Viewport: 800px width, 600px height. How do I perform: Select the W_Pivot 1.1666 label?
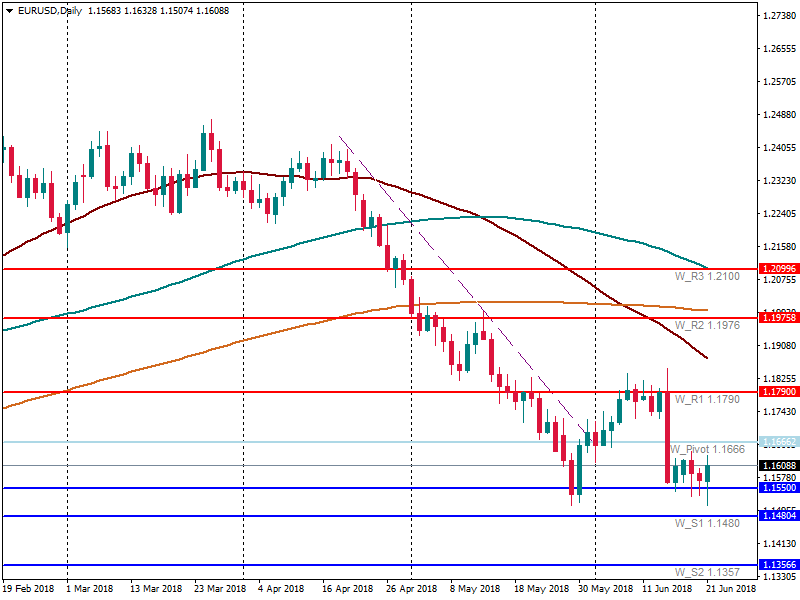pyautogui.click(x=707, y=450)
